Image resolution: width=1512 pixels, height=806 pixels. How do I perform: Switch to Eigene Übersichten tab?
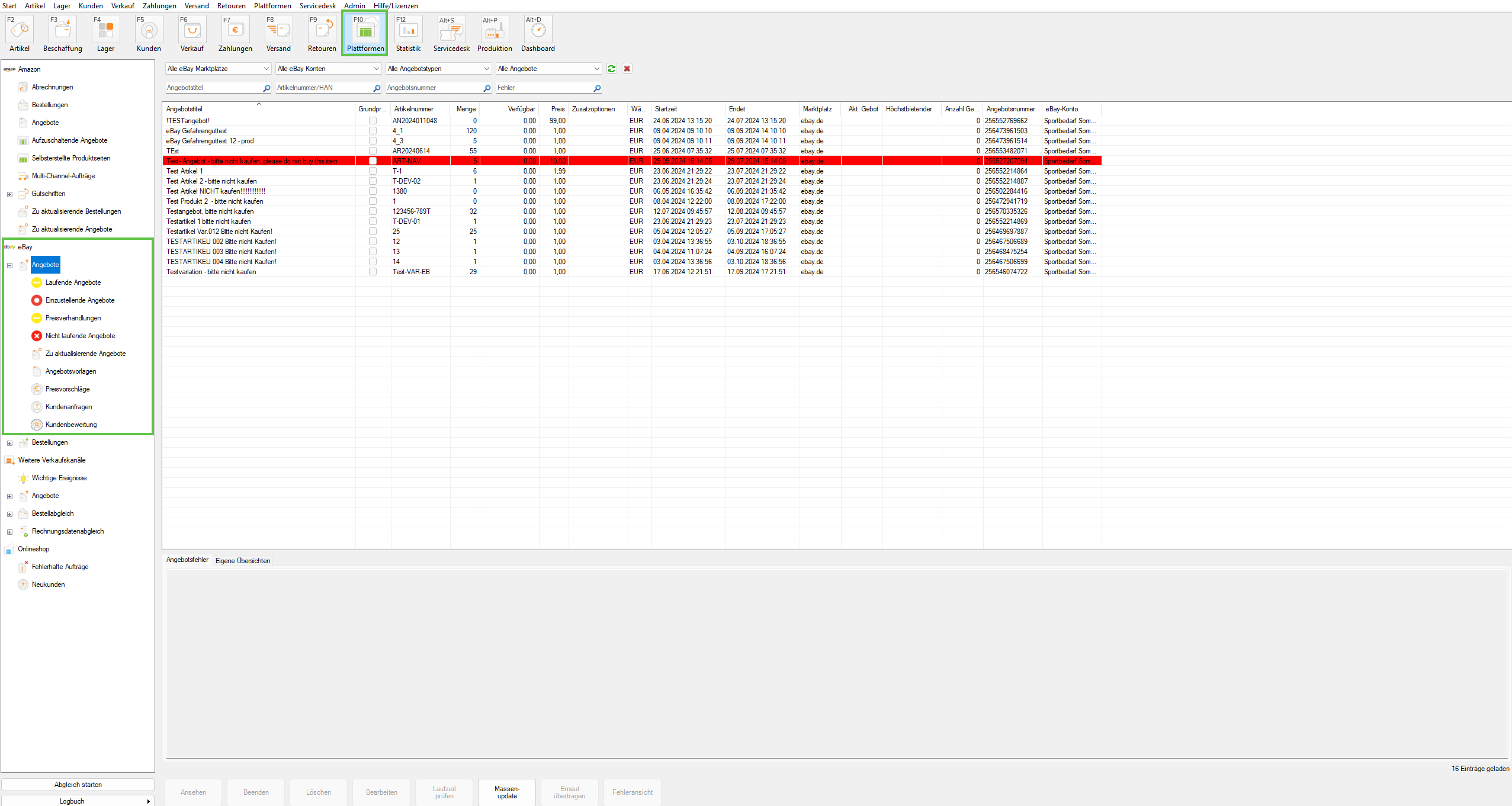242,561
